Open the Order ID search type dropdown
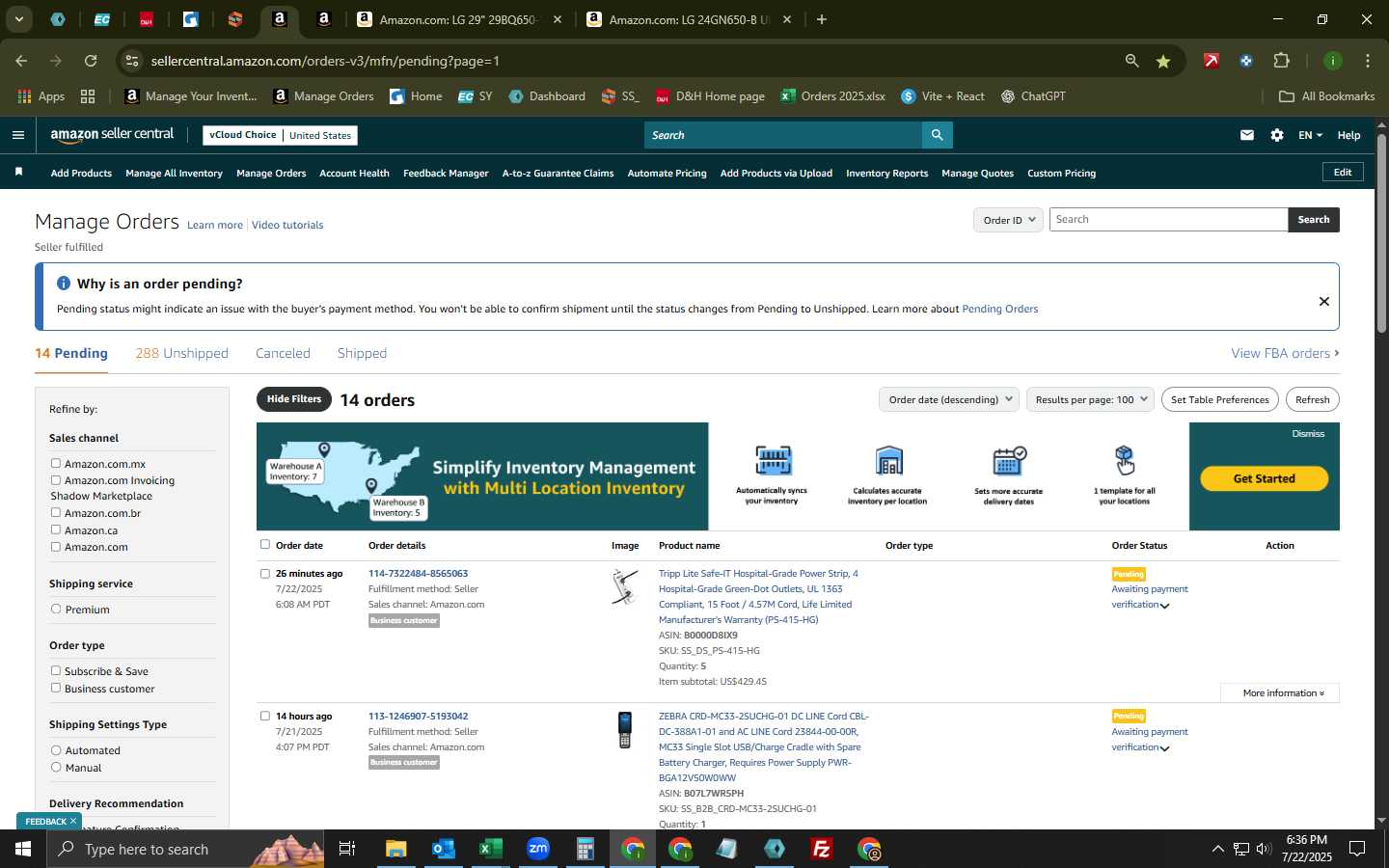The width and height of the screenshot is (1389, 868). tap(1008, 220)
